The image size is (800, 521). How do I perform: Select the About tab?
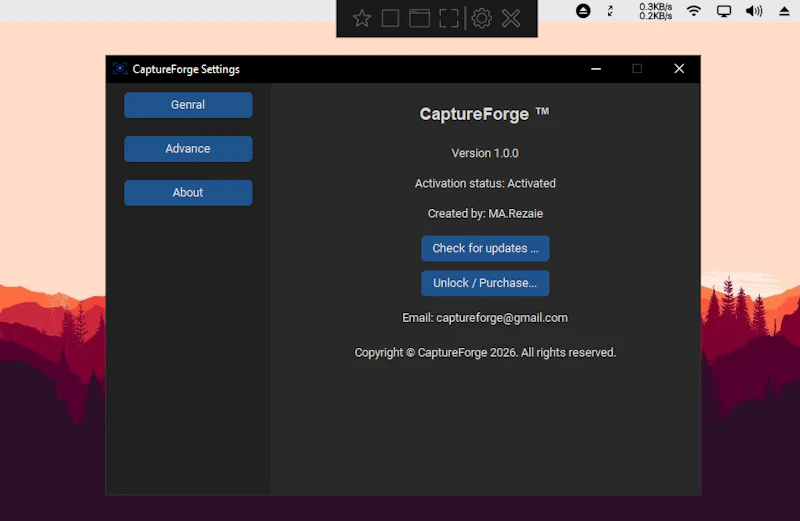(188, 192)
